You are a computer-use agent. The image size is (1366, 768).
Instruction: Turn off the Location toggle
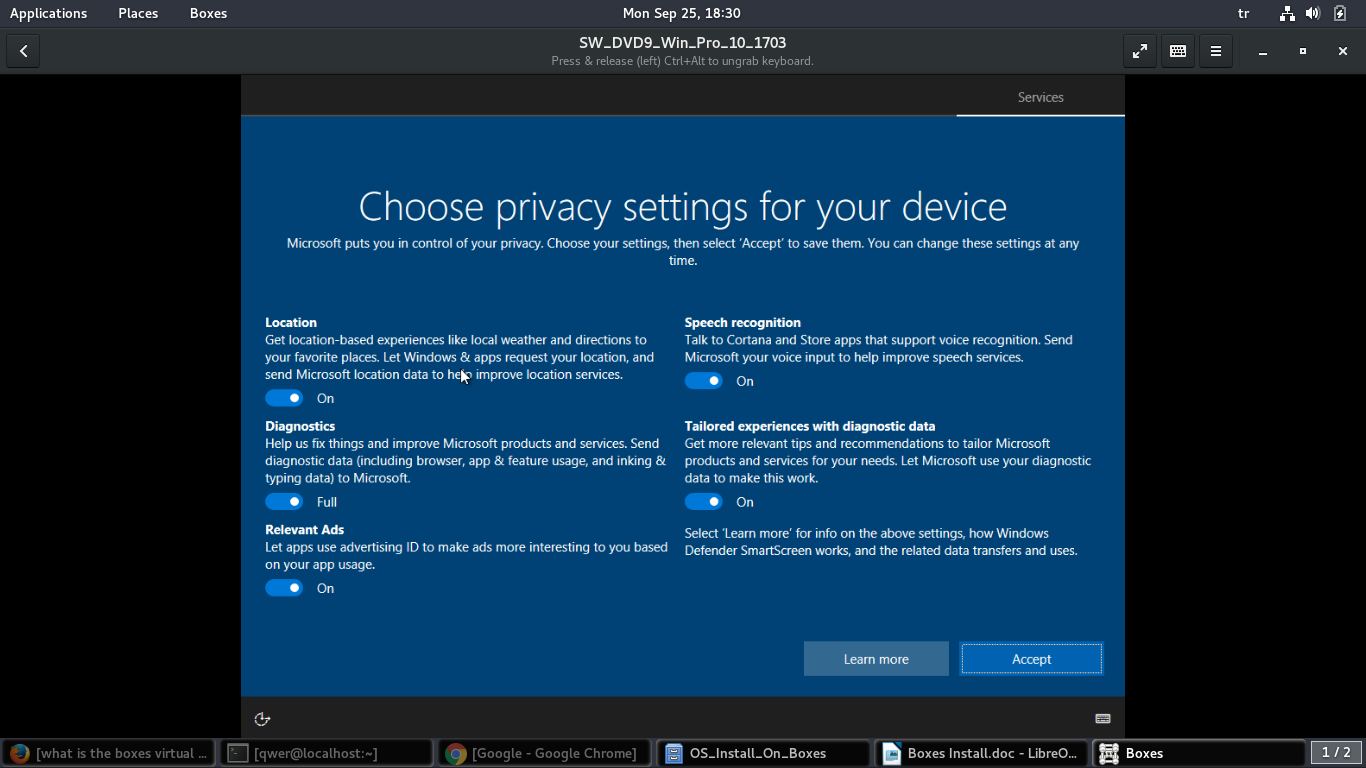[x=284, y=398]
